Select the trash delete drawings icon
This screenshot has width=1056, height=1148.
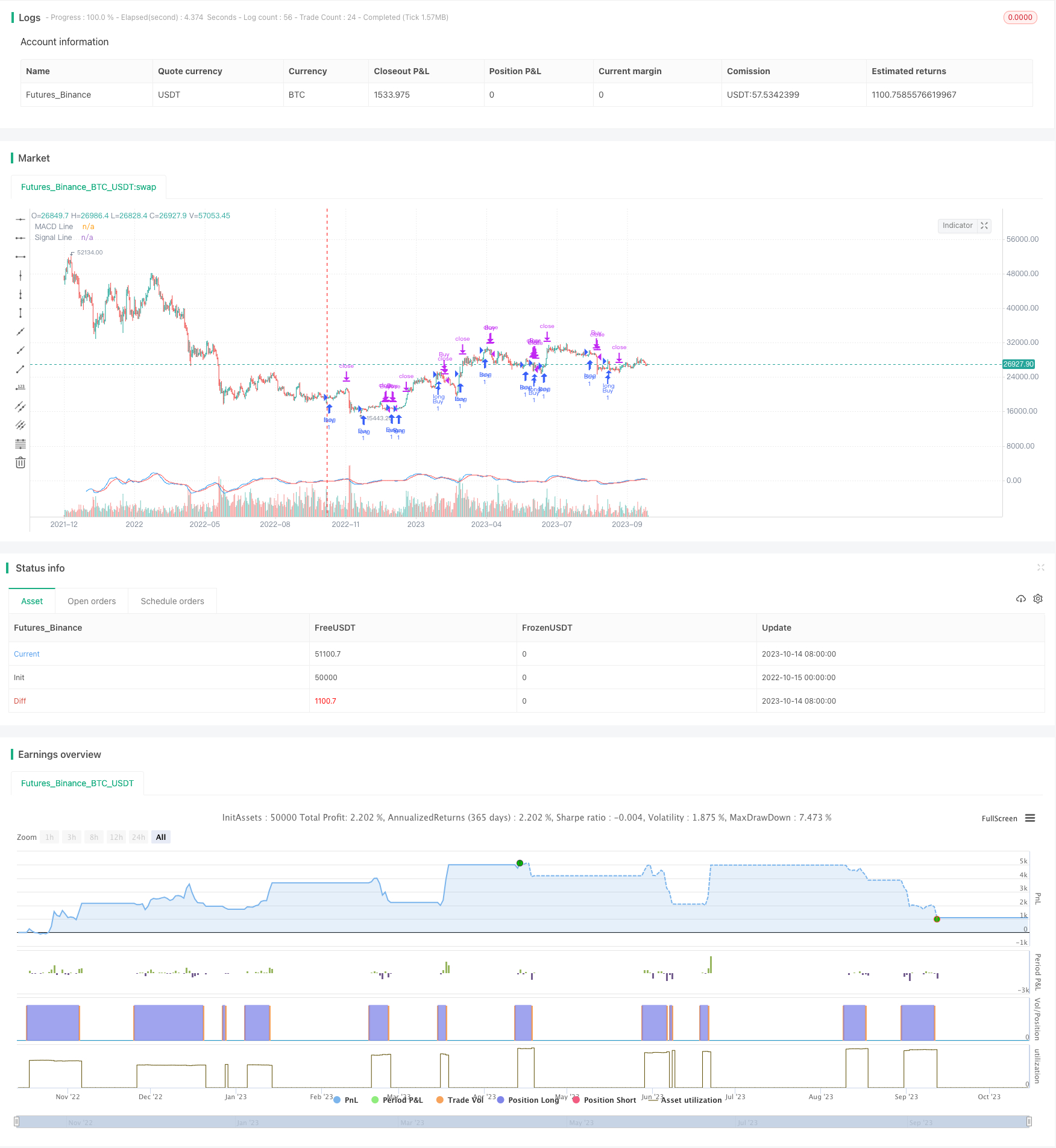coord(20,462)
